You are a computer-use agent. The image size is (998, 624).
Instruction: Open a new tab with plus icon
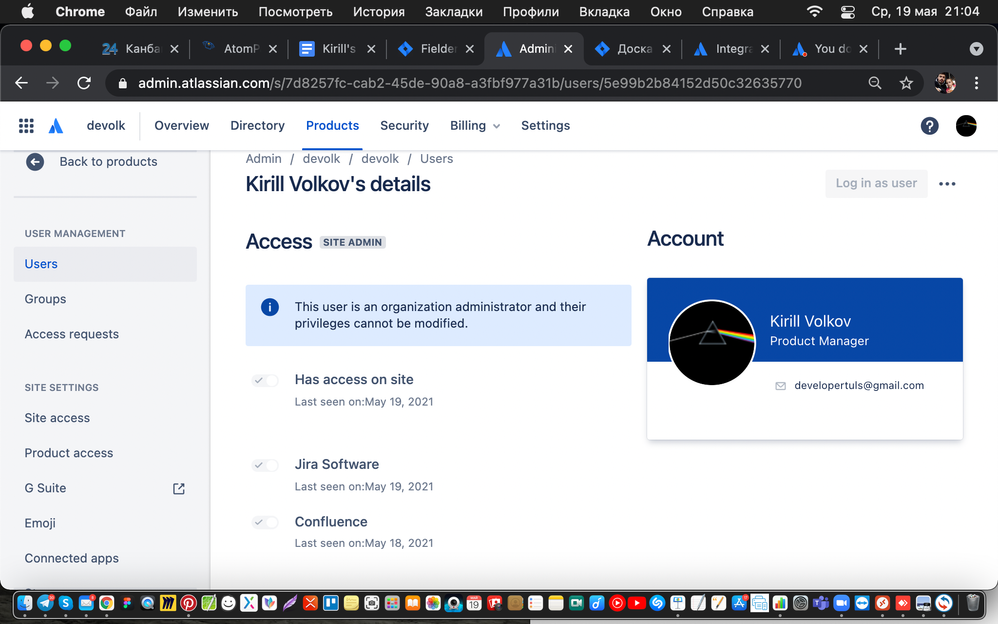(x=900, y=48)
